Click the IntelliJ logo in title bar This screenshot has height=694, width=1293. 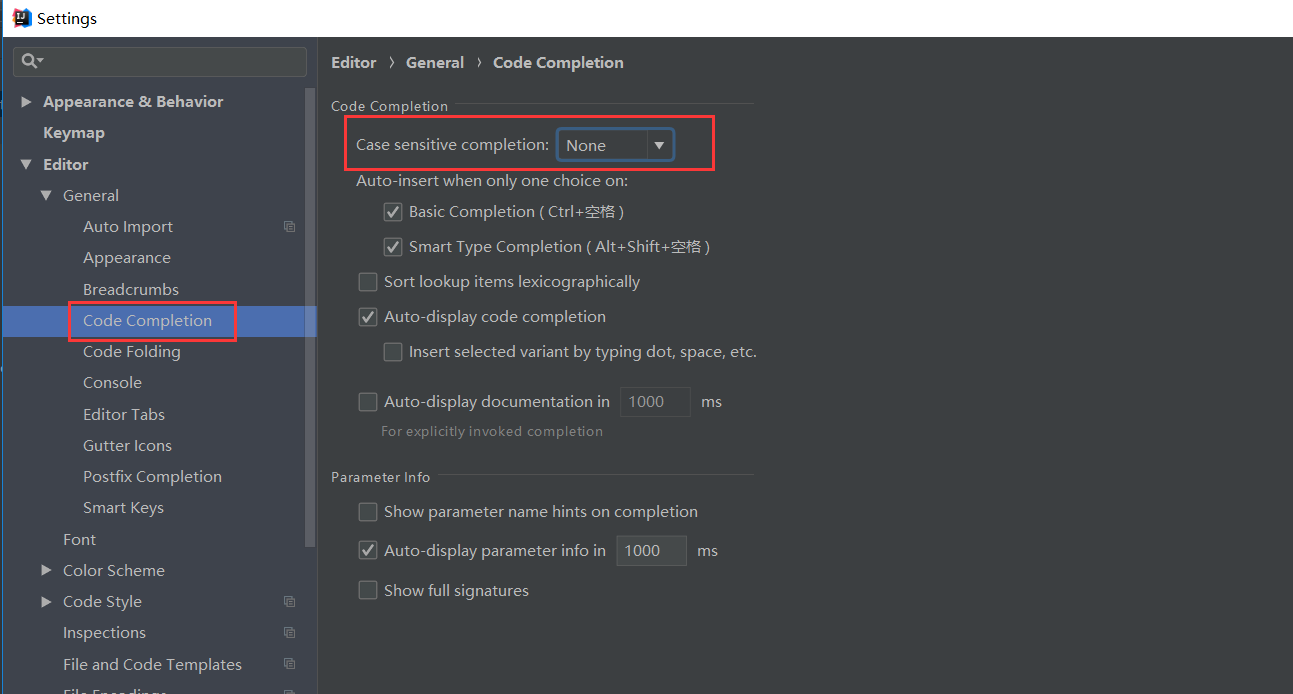pyautogui.click(x=21, y=18)
